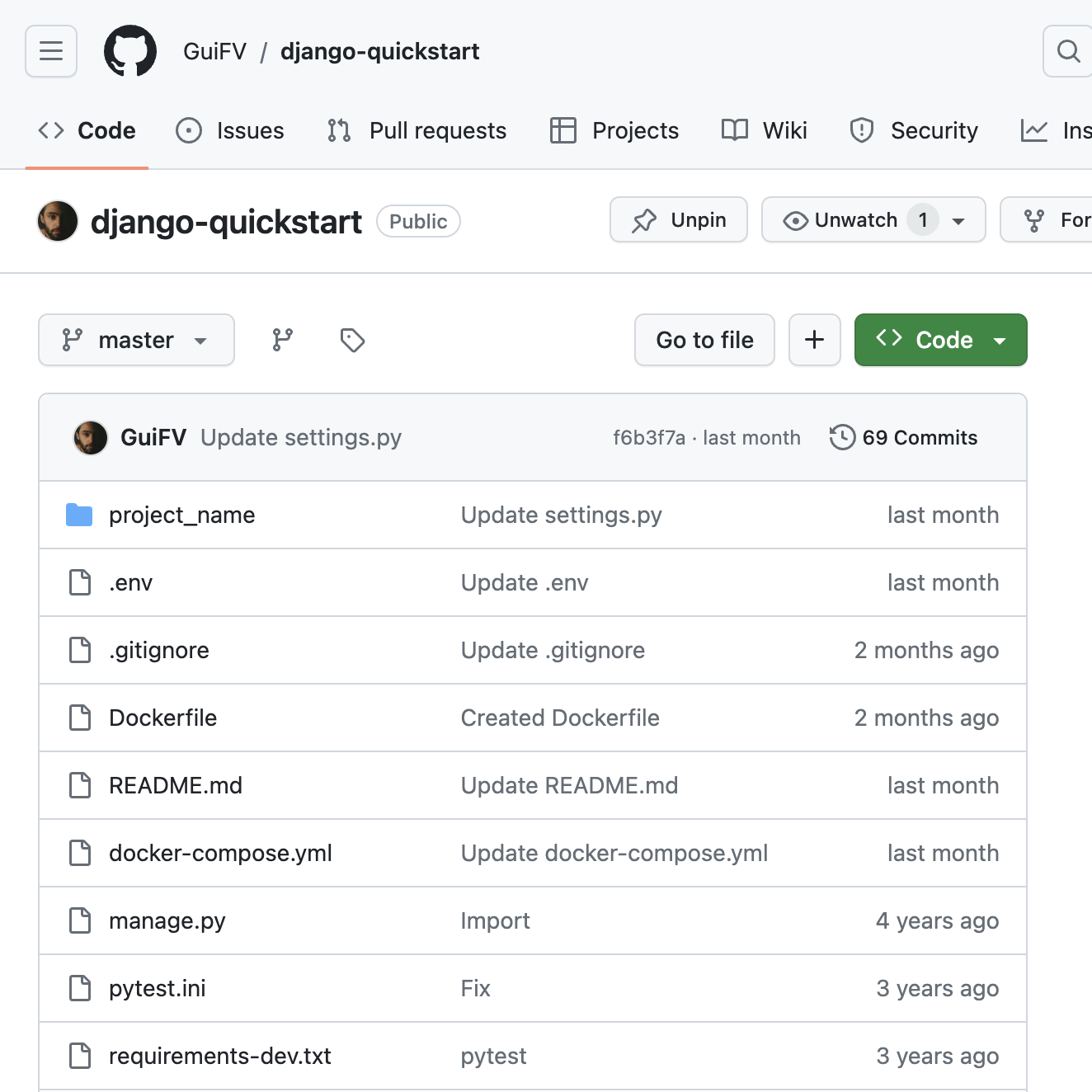Open commit 'Fix' message for pytest.ini
The image size is (1092, 1092).
pyautogui.click(x=475, y=988)
